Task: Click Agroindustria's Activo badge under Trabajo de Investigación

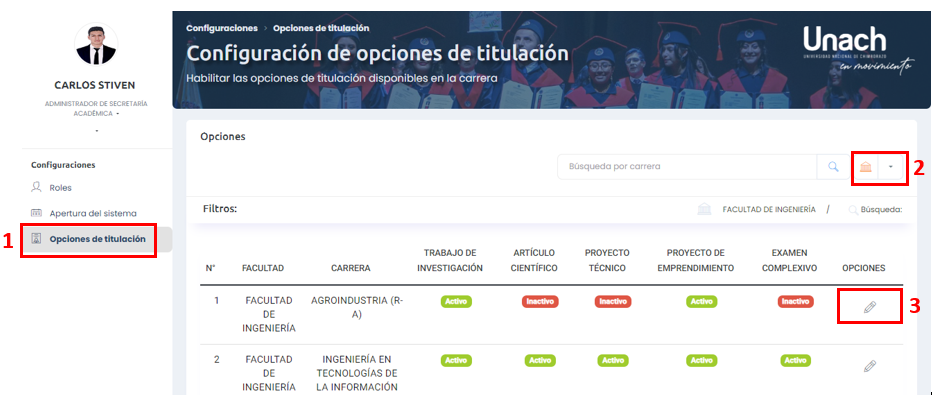Action: point(456,302)
